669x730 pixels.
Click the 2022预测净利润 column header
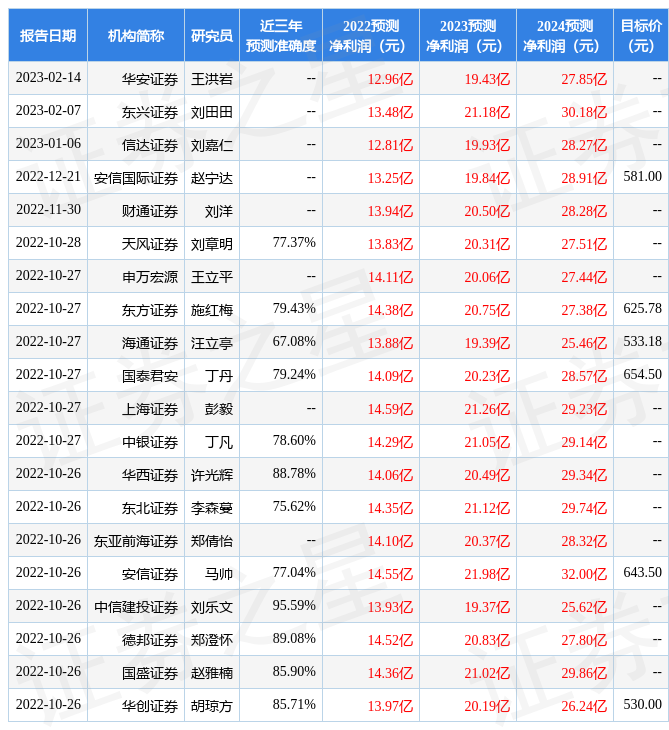click(371, 35)
